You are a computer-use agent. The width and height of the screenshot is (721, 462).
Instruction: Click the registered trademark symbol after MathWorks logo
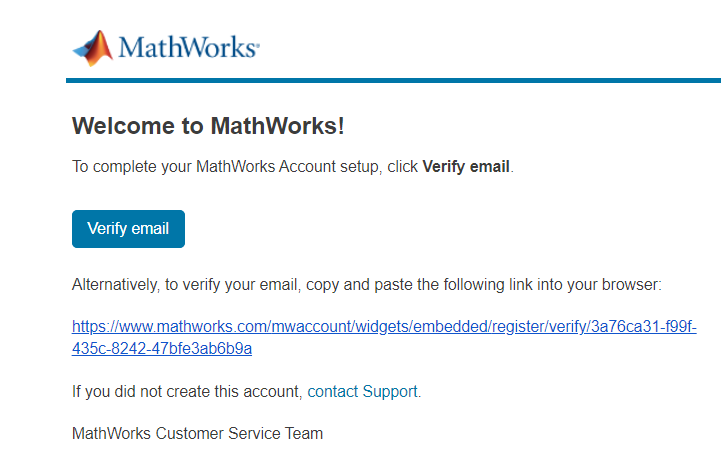tap(258, 45)
